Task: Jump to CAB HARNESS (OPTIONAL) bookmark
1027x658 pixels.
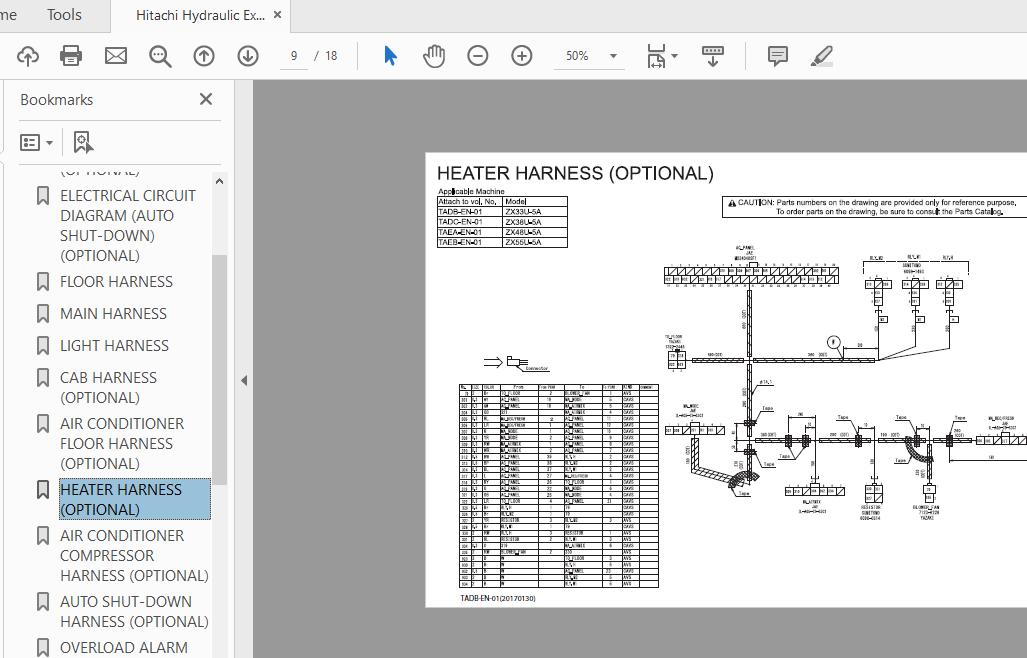Action: (x=108, y=387)
